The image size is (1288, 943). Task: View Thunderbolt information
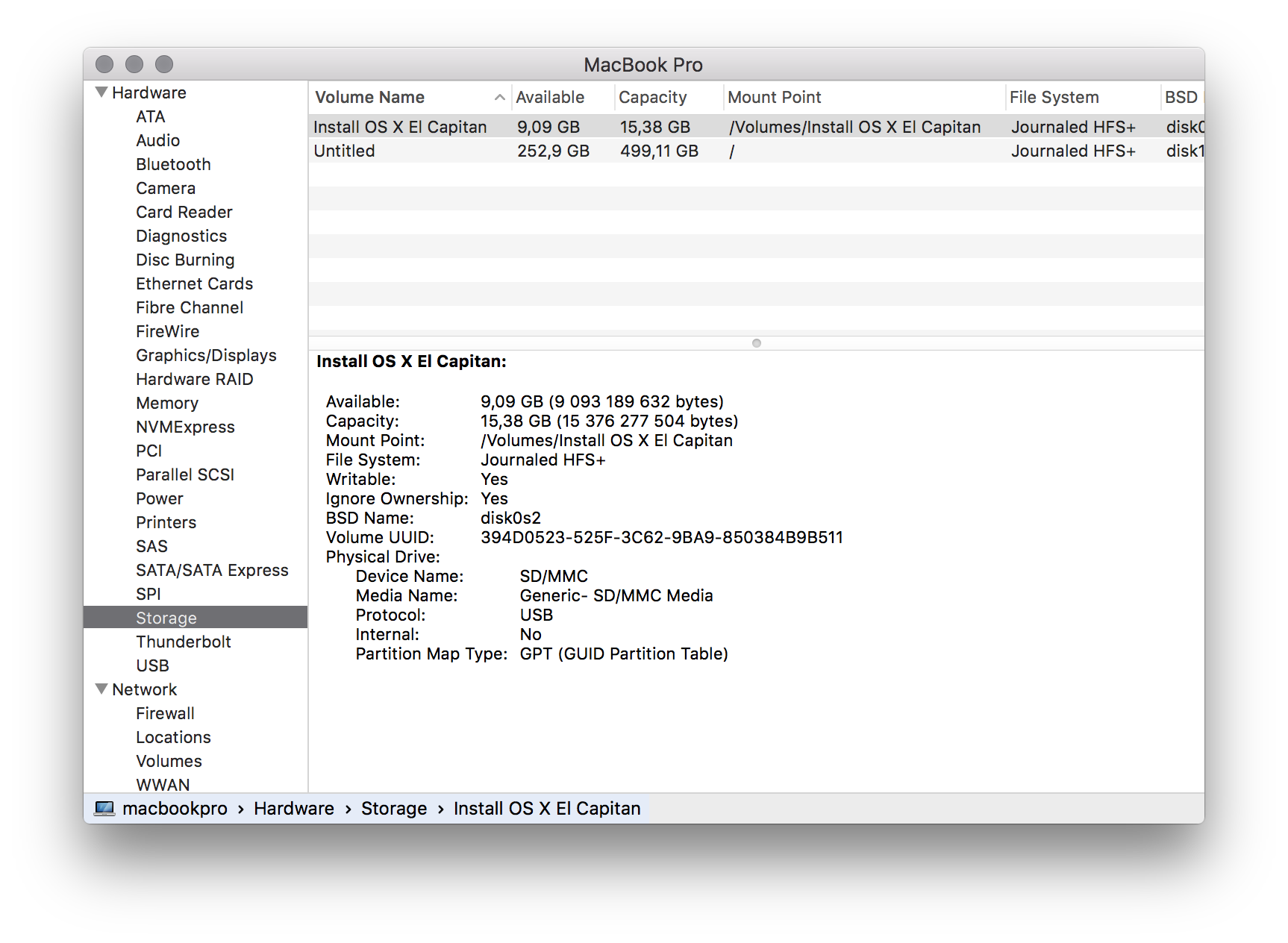(x=184, y=642)
